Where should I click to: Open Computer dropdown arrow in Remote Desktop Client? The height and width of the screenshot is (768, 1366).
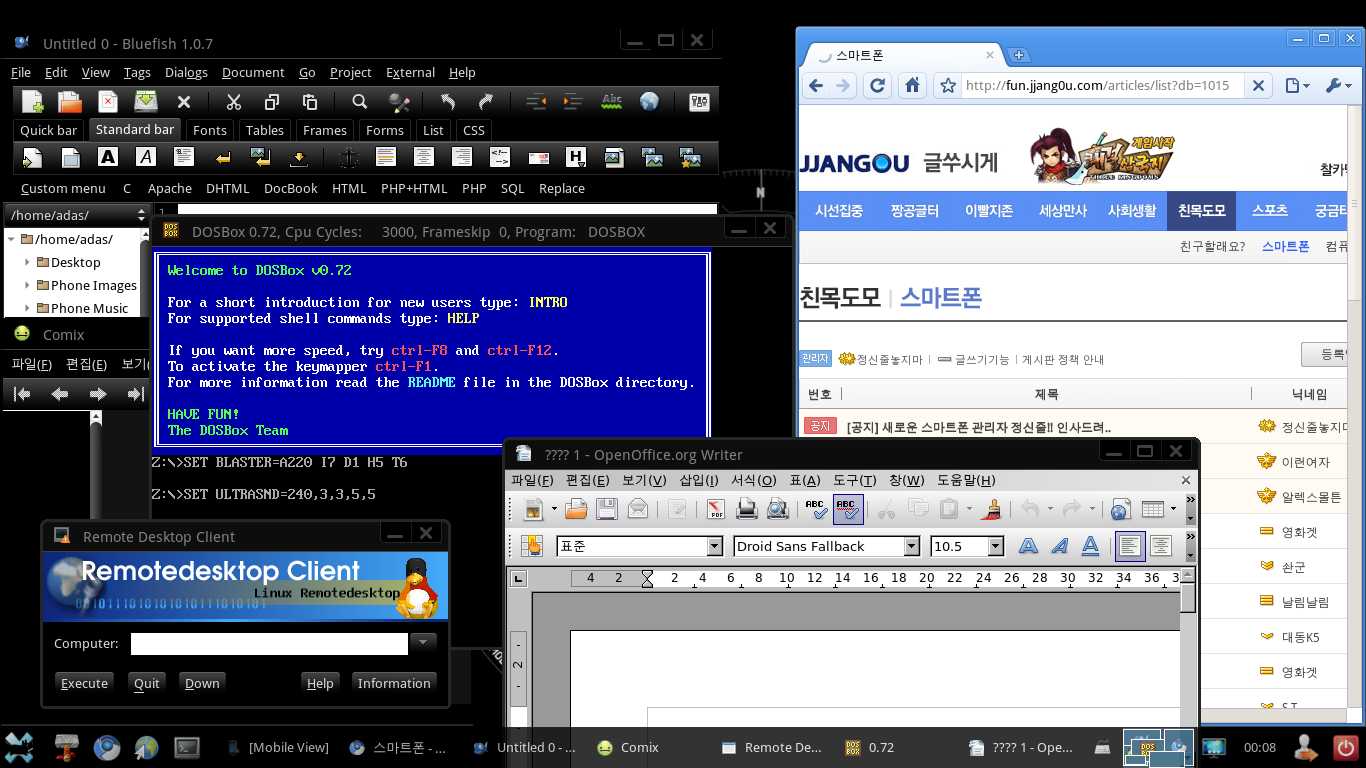(424, 643)
